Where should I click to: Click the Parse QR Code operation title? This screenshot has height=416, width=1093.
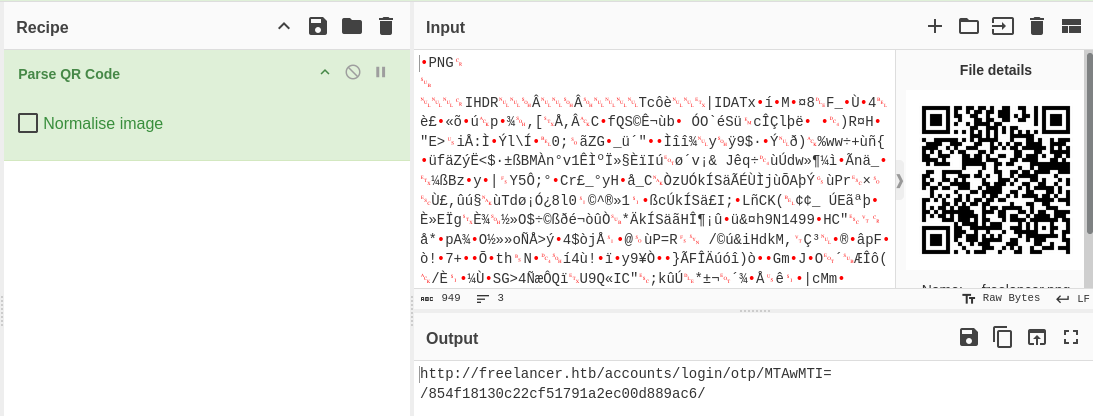69,74
